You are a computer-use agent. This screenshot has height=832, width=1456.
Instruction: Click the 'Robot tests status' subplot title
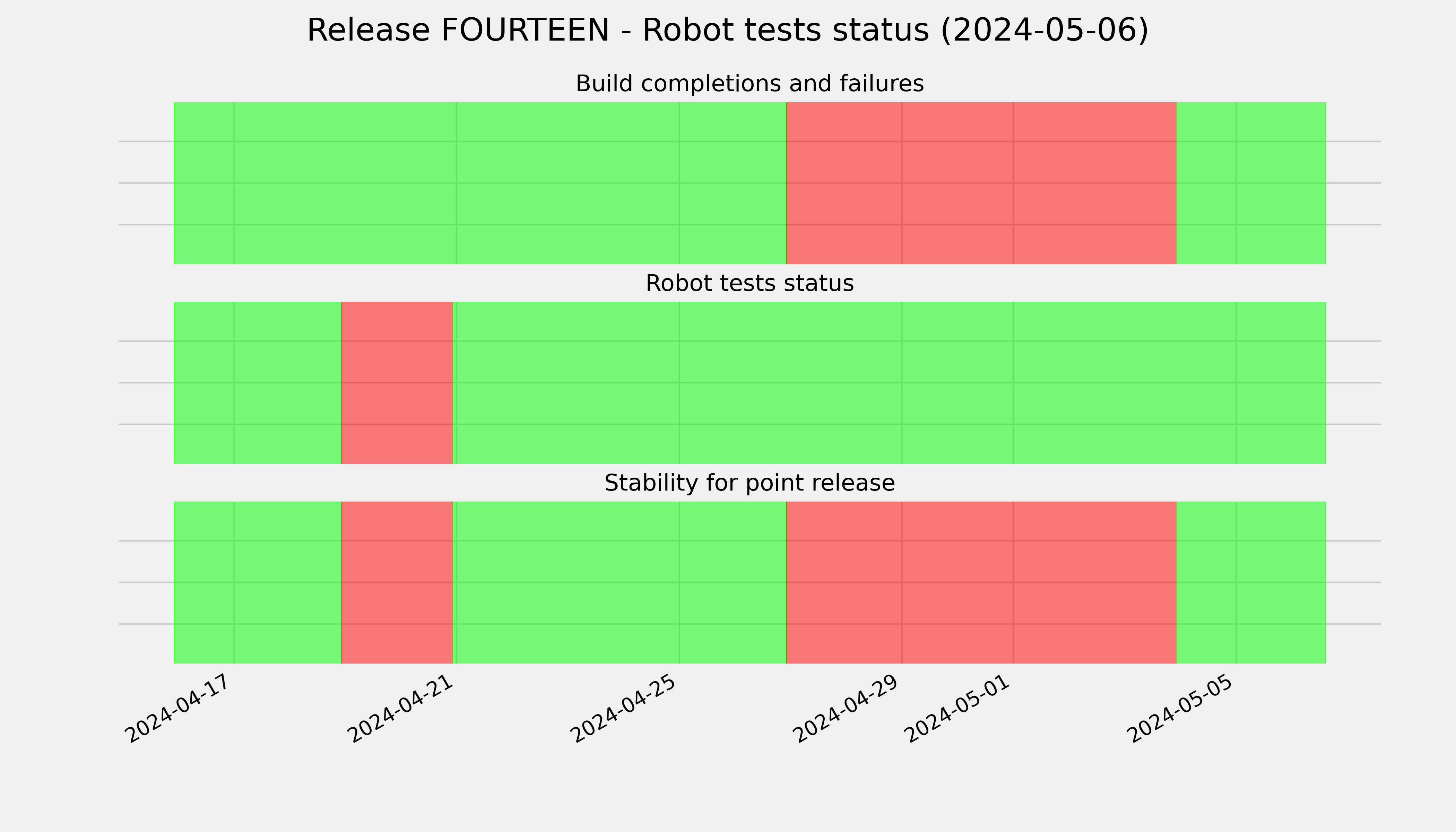point(750,284)
